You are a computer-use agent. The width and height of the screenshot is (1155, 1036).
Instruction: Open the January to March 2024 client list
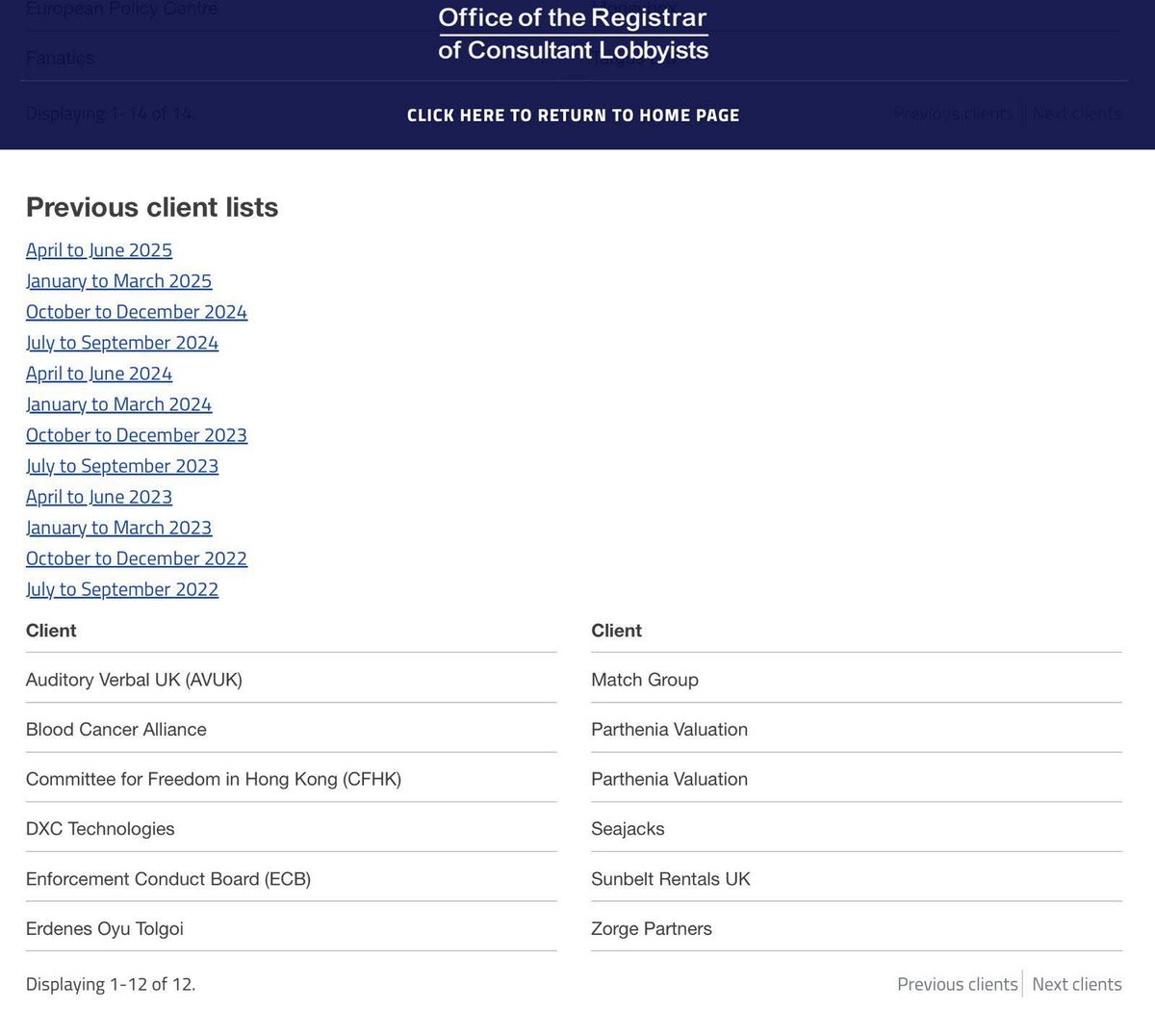[x=118, y=404]
